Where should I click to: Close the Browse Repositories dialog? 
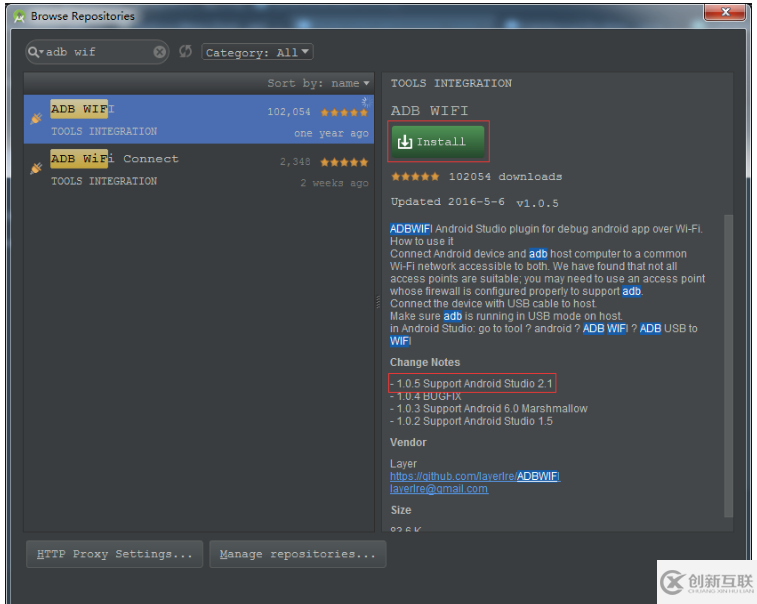725,12
